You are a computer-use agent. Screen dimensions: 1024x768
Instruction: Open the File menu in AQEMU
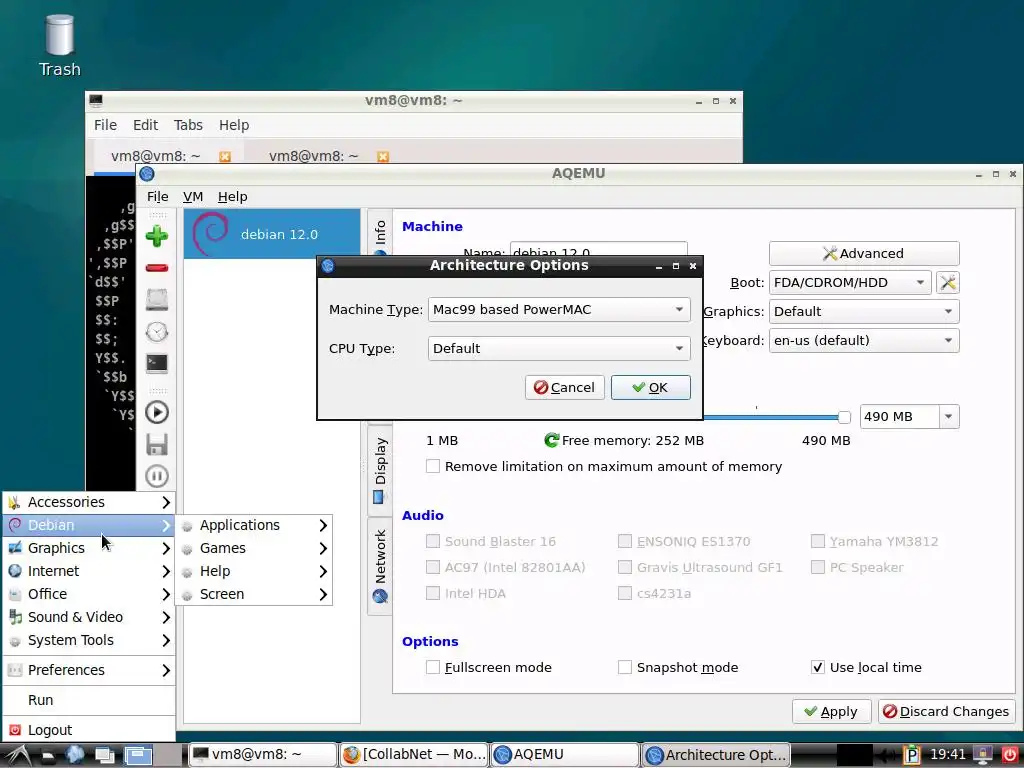(157, 197)
